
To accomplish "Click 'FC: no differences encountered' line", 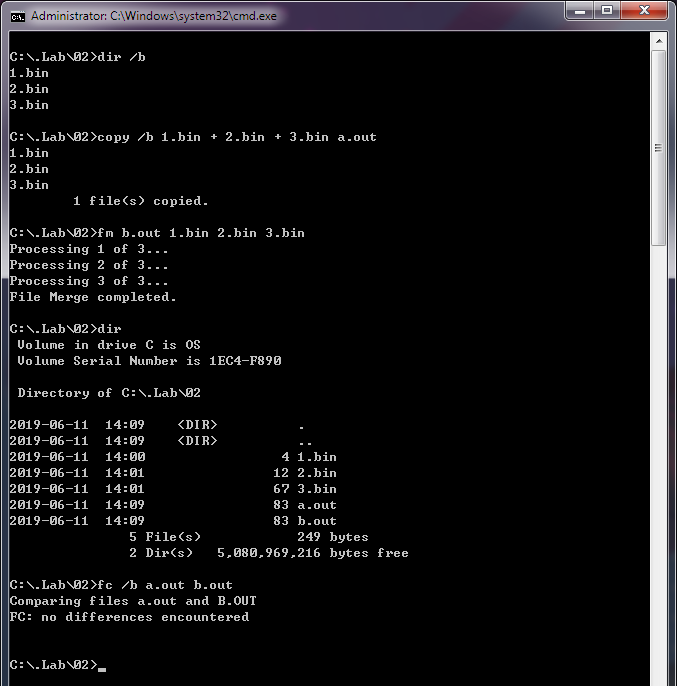I will pyautogui.click(x=129, y=617).
